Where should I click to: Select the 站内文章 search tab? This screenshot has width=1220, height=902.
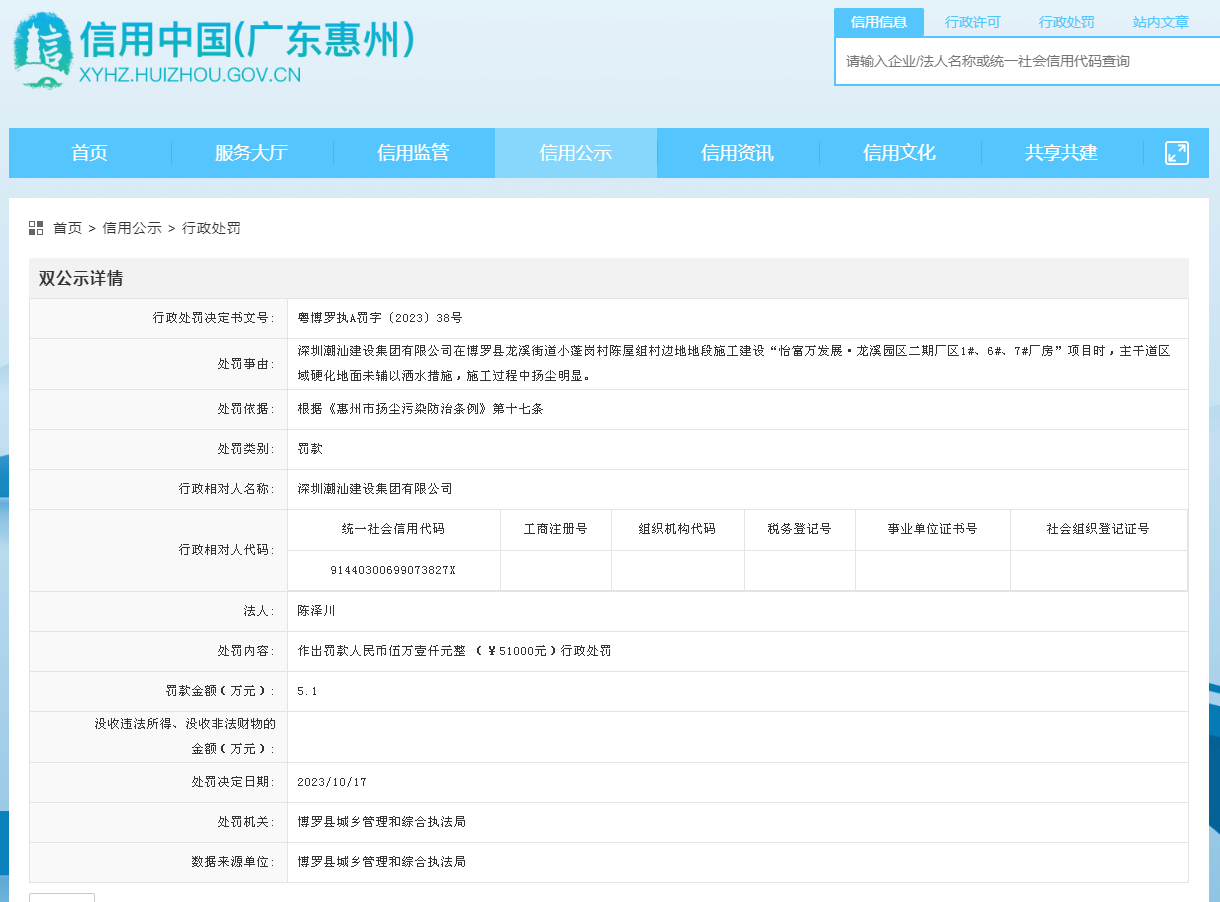(x=1161, y=22)
